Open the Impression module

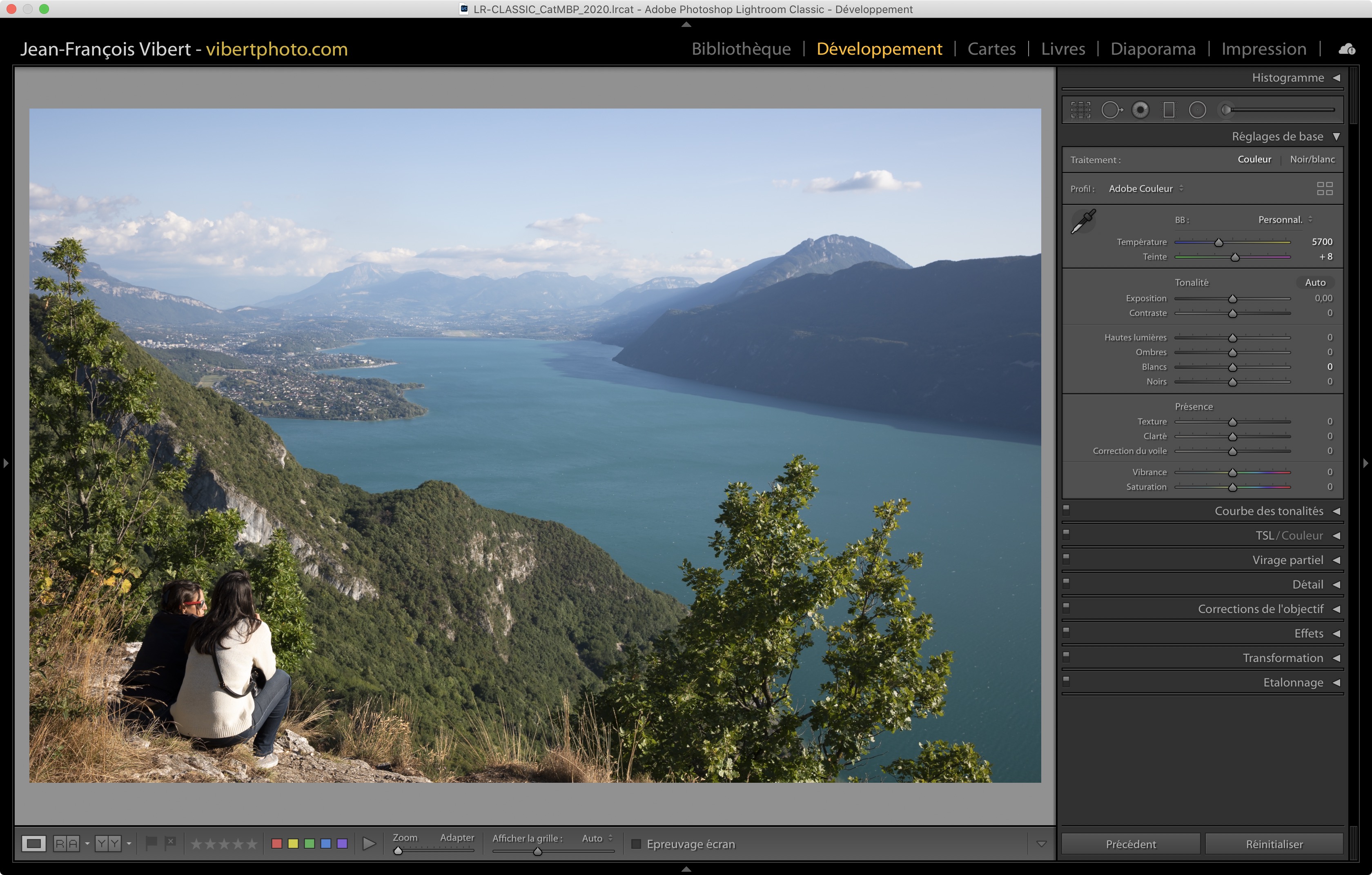coord(1263,49)
